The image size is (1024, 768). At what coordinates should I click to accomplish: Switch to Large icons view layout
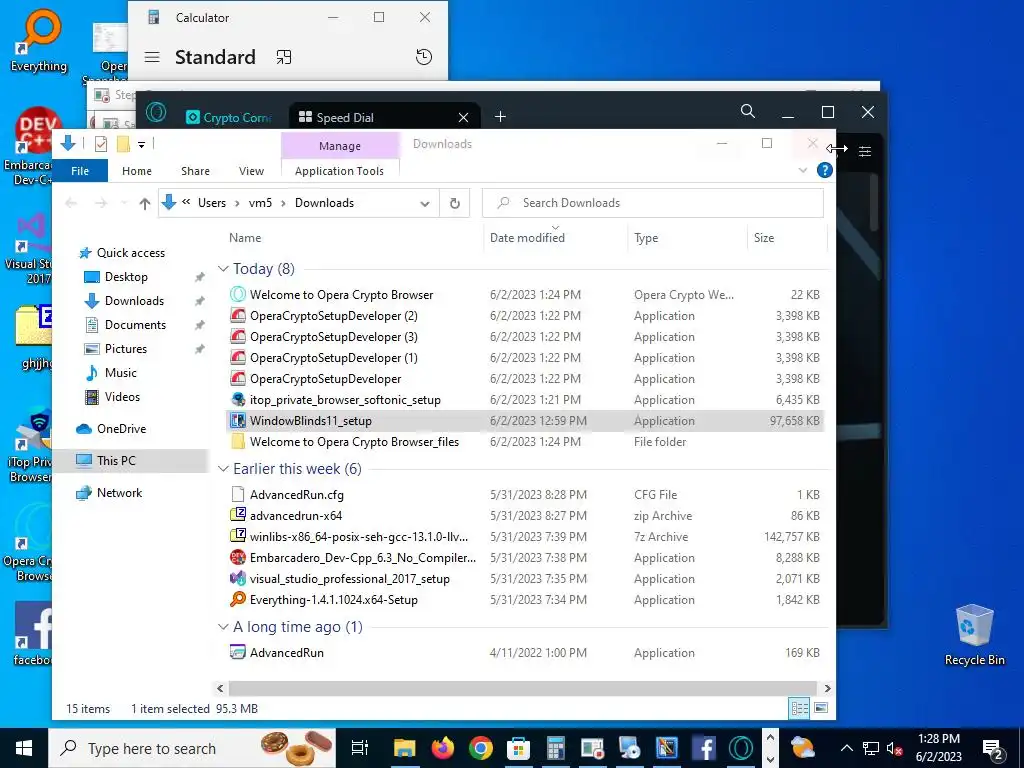click(x=821, y=708)
